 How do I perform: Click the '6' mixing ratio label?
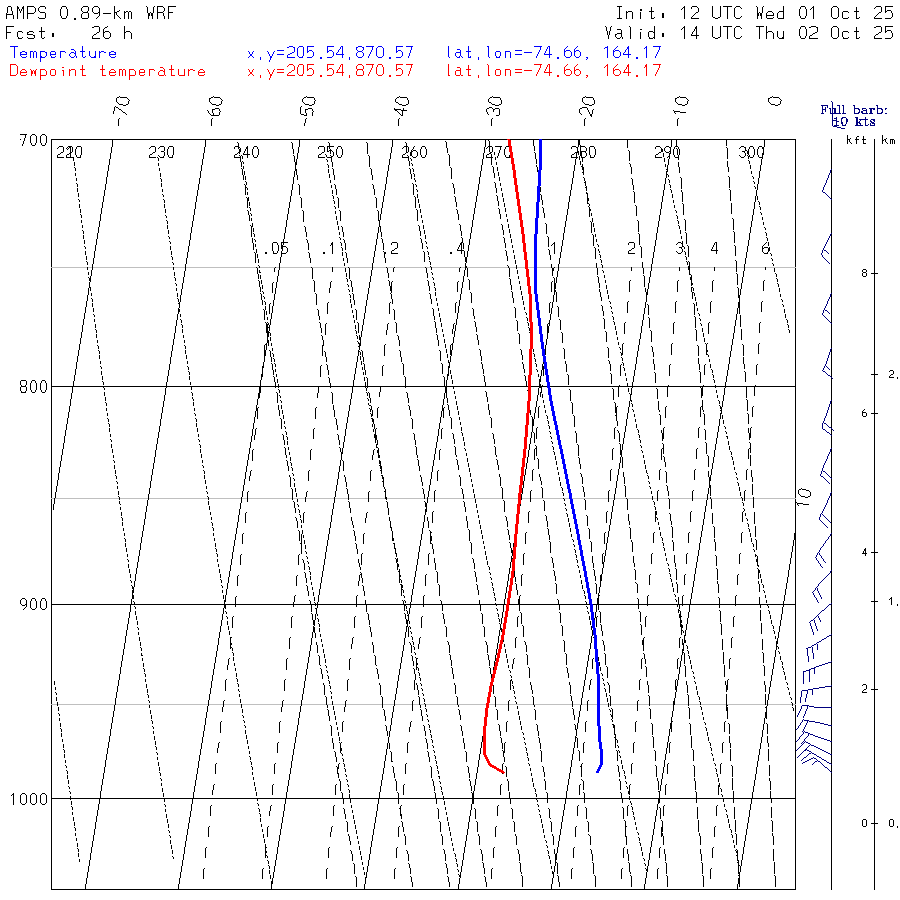click(x=765, y=249)
